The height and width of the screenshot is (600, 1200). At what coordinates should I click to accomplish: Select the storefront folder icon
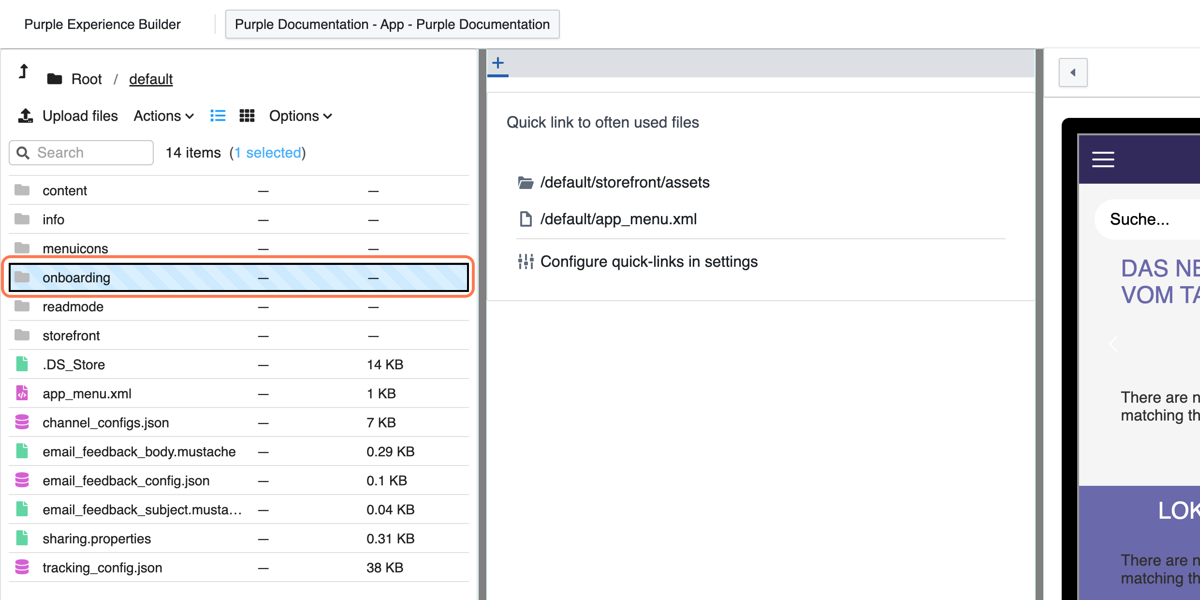click(22, 335)
